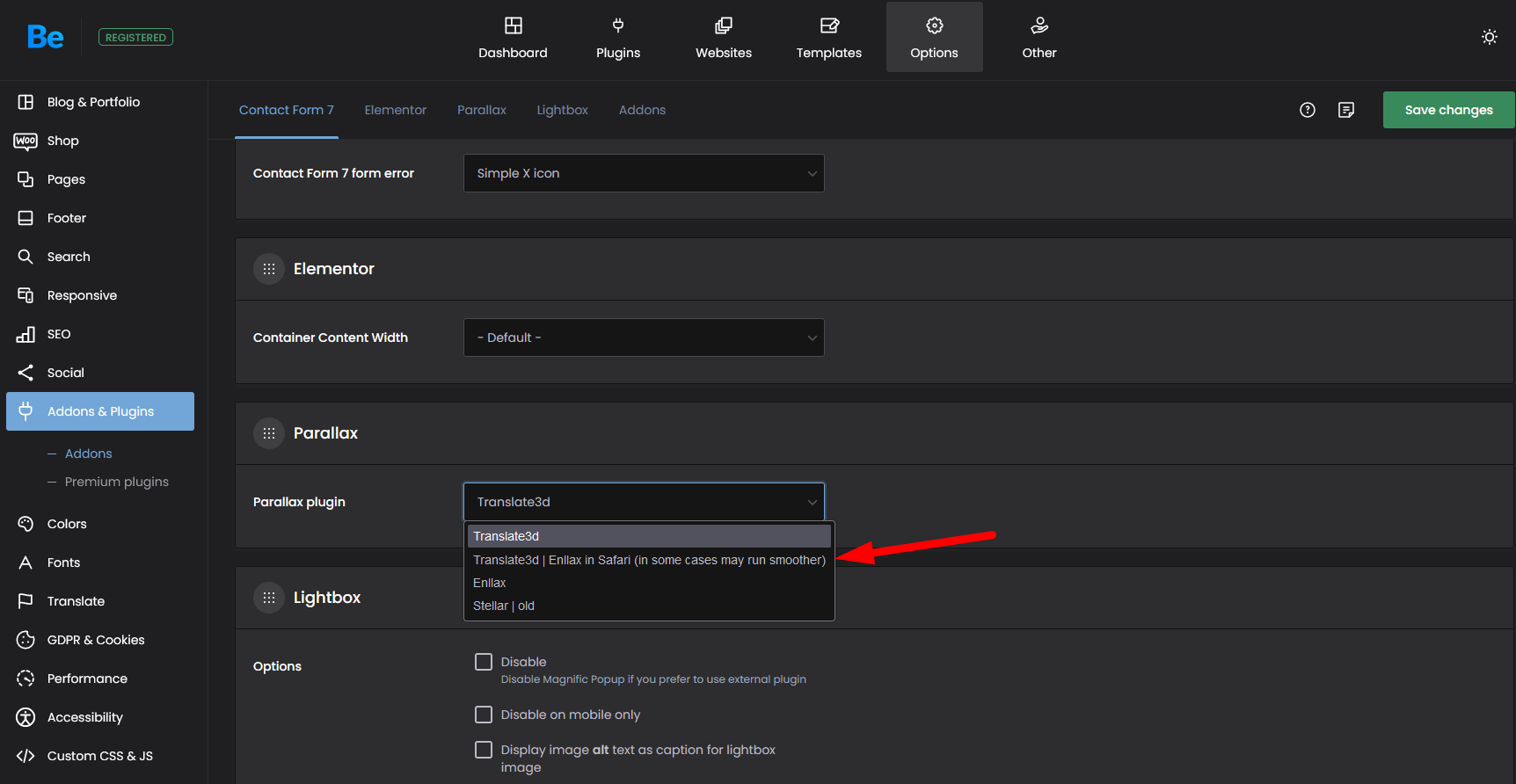
Task: Click the Responsive sidebar icon
Action: point(26,295)
